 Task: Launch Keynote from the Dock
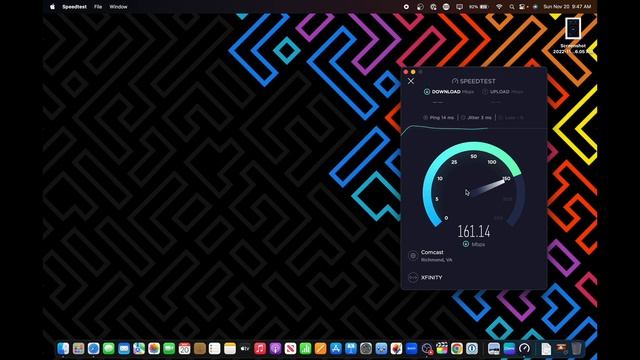point(351,349)
